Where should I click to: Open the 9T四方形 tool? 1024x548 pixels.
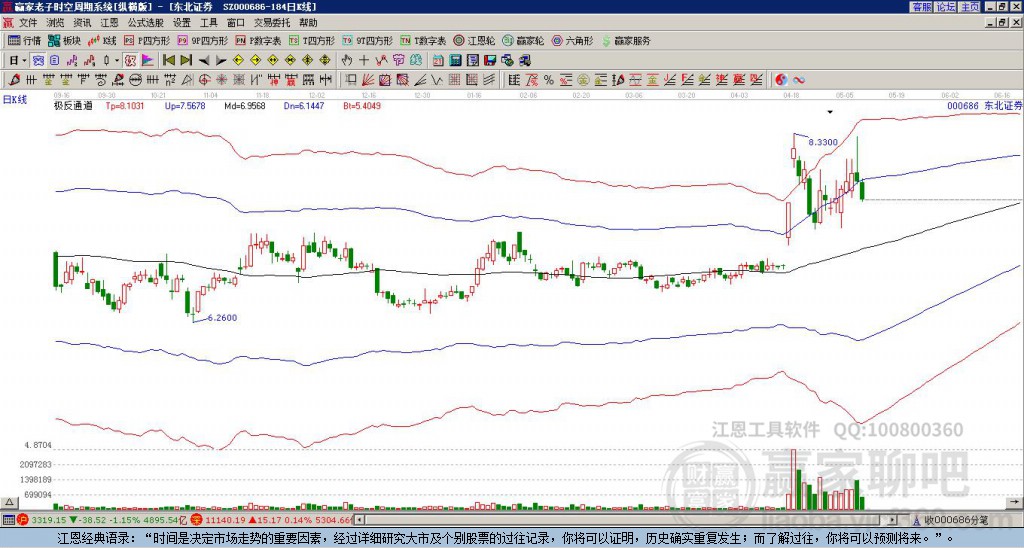(367, 40)
